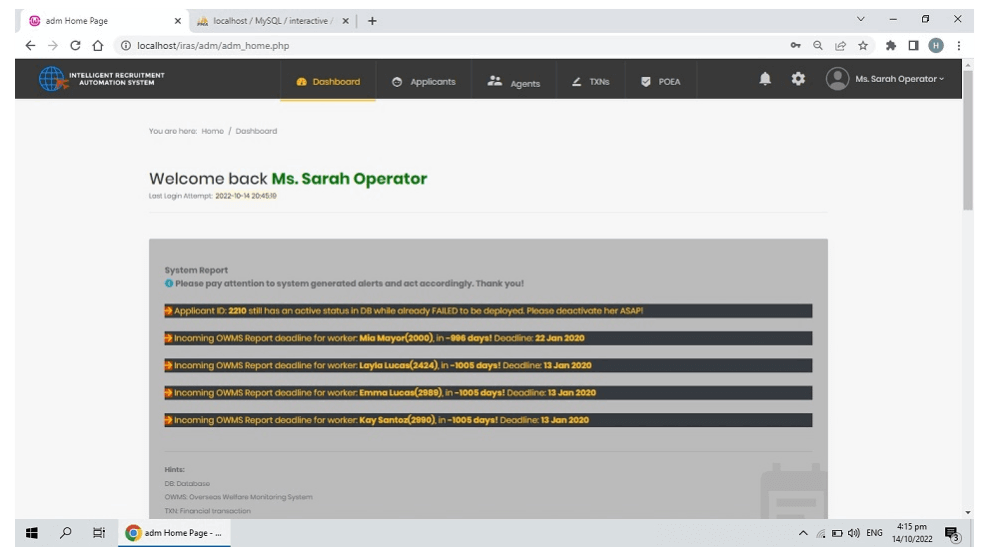Expand the system tray hidden icons
The width and height of the screenshot is (990, 555).
coord(803,533)
